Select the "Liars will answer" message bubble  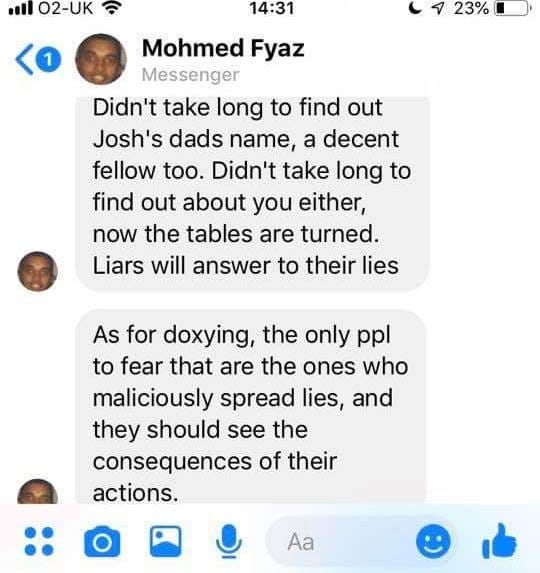point(252,194)
